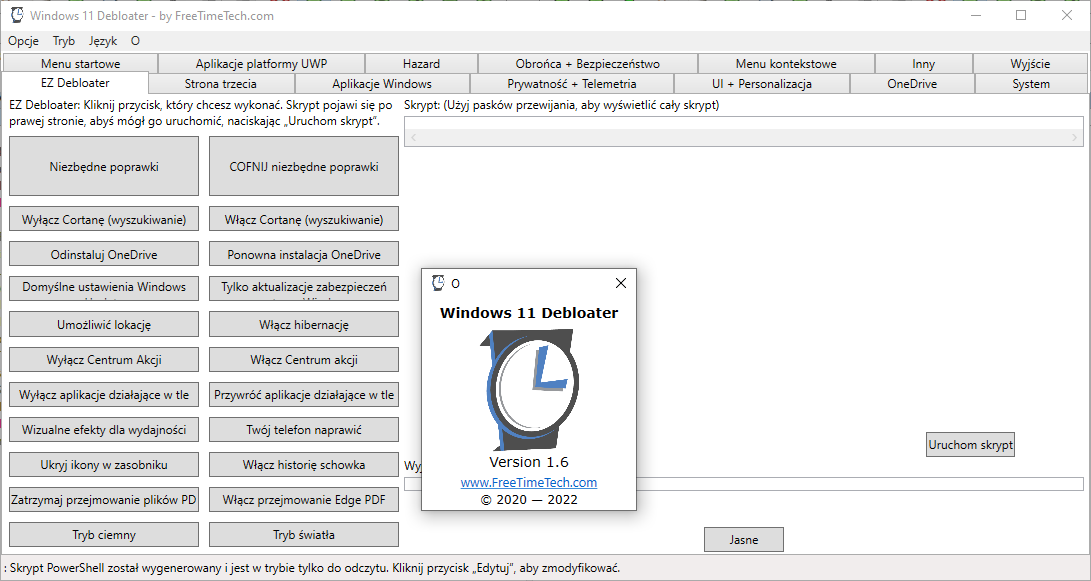Image resolution: width=1091 pixels, height=581 pixels.
Task: Click the horizontal scrollbar in script box
Action: point(744,138)
